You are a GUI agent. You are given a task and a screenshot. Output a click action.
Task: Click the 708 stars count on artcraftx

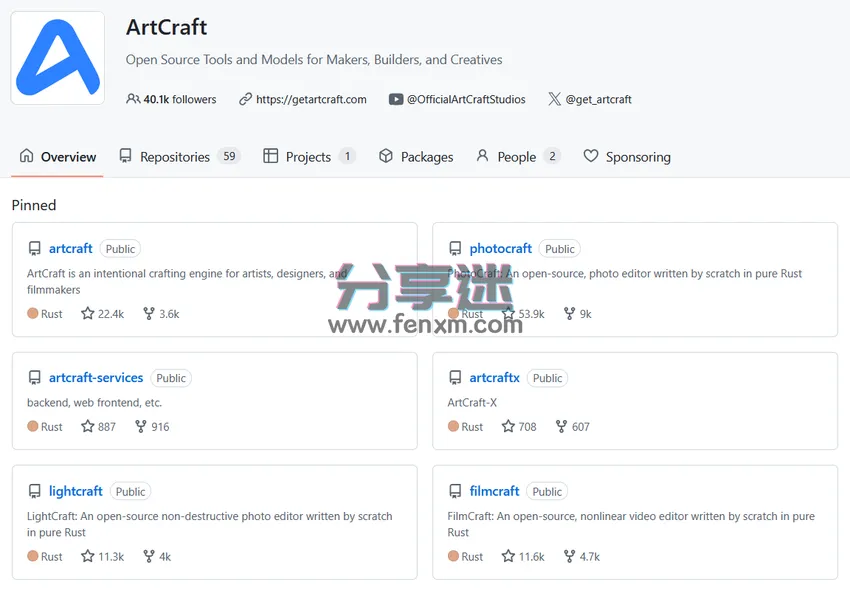point(519,426)
